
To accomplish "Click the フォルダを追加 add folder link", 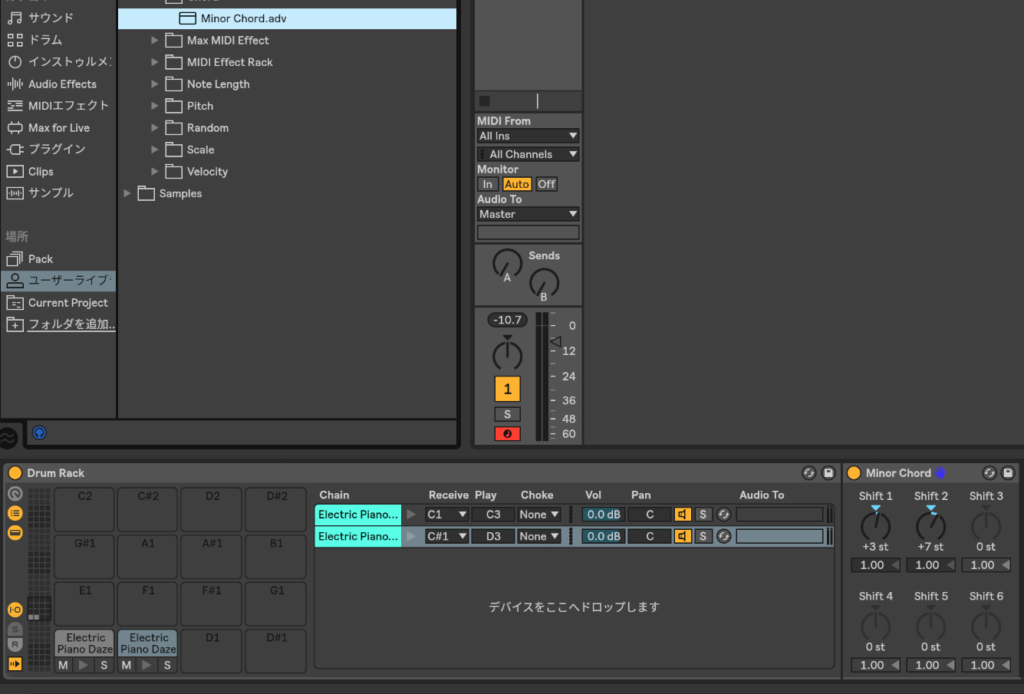I will pos(71,324).
